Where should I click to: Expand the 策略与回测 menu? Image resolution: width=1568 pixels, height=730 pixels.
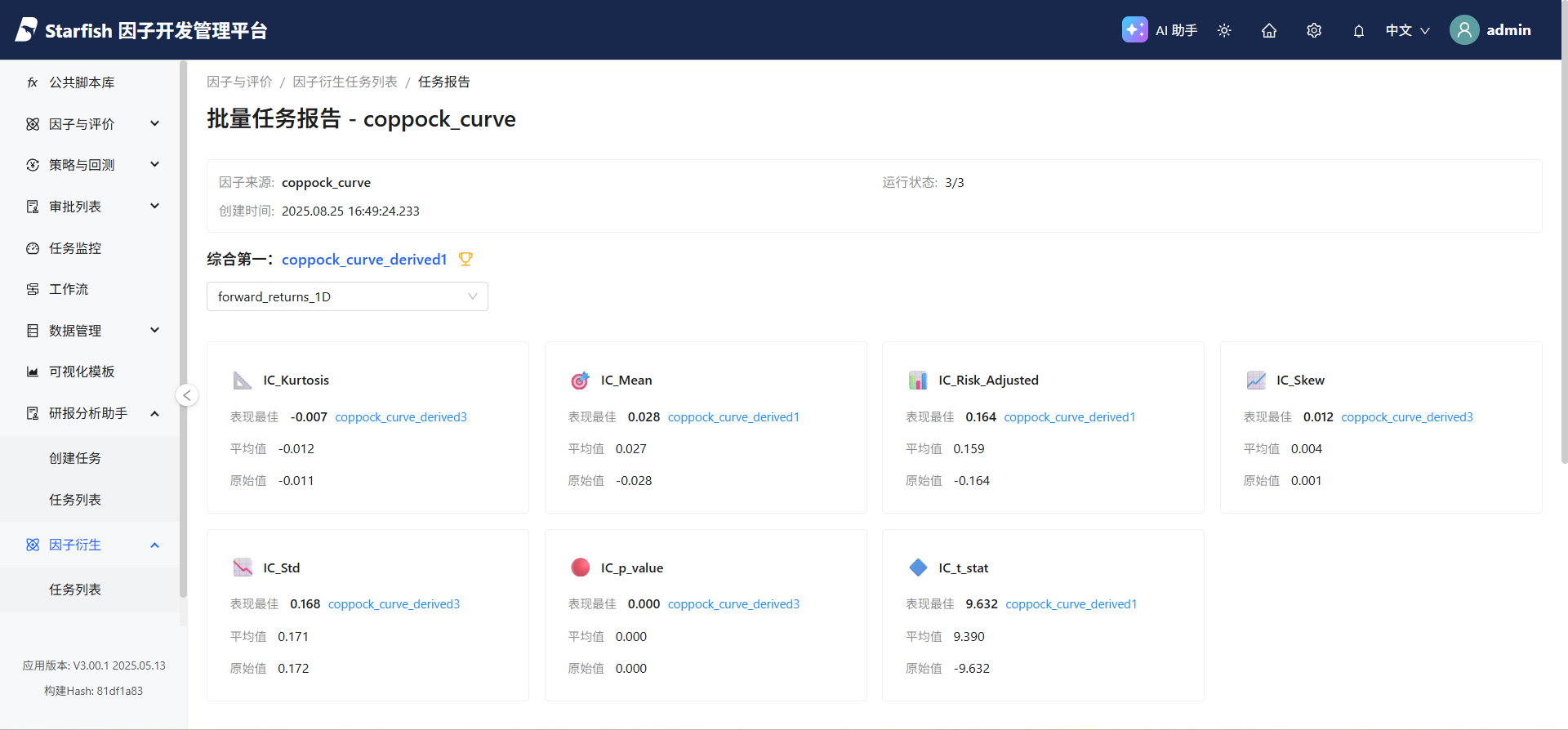tap(93, 165)
